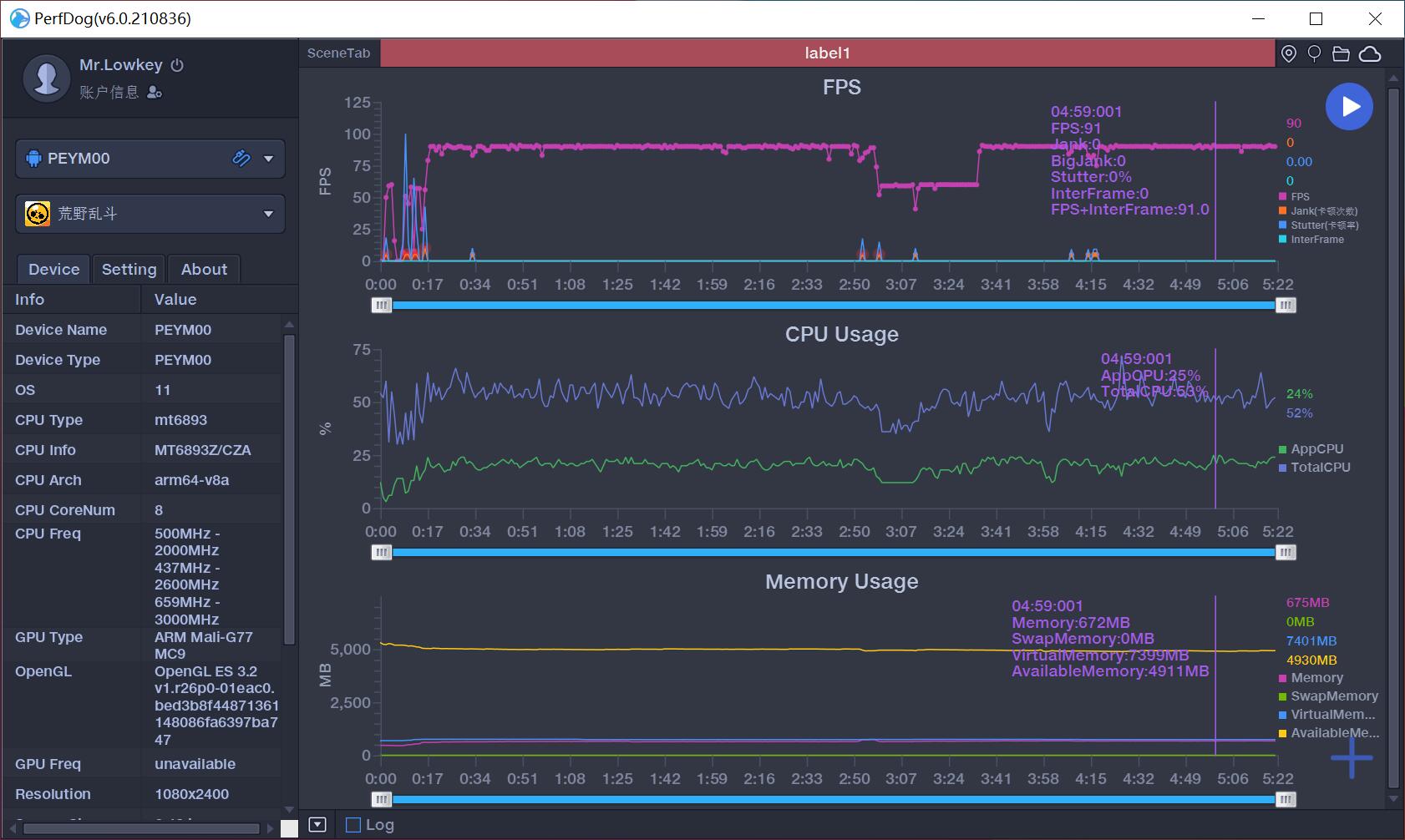Toggle the Jank legend series
Viewport: 1405px width, 840px height.
(x=1318, y=211)
